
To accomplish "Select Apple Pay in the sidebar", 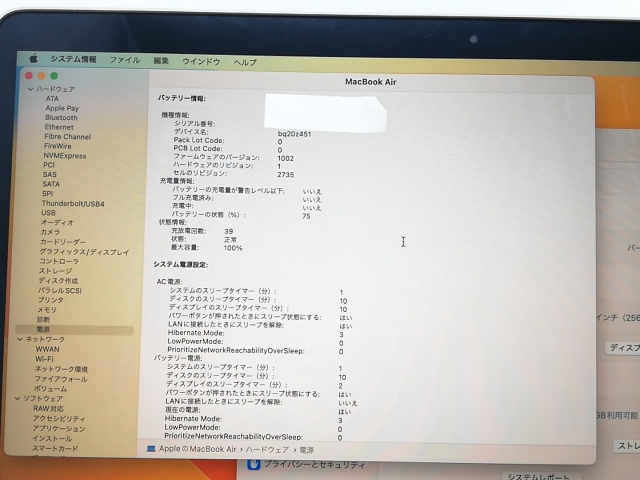I will click(x=62, y=108).
